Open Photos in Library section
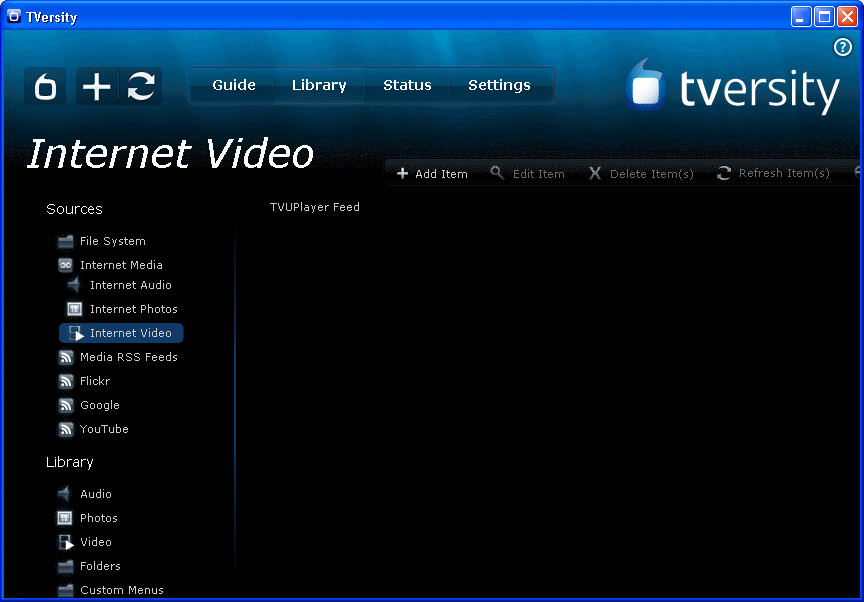Viewport: 864px width, 602px height. (x=99, y=518)
